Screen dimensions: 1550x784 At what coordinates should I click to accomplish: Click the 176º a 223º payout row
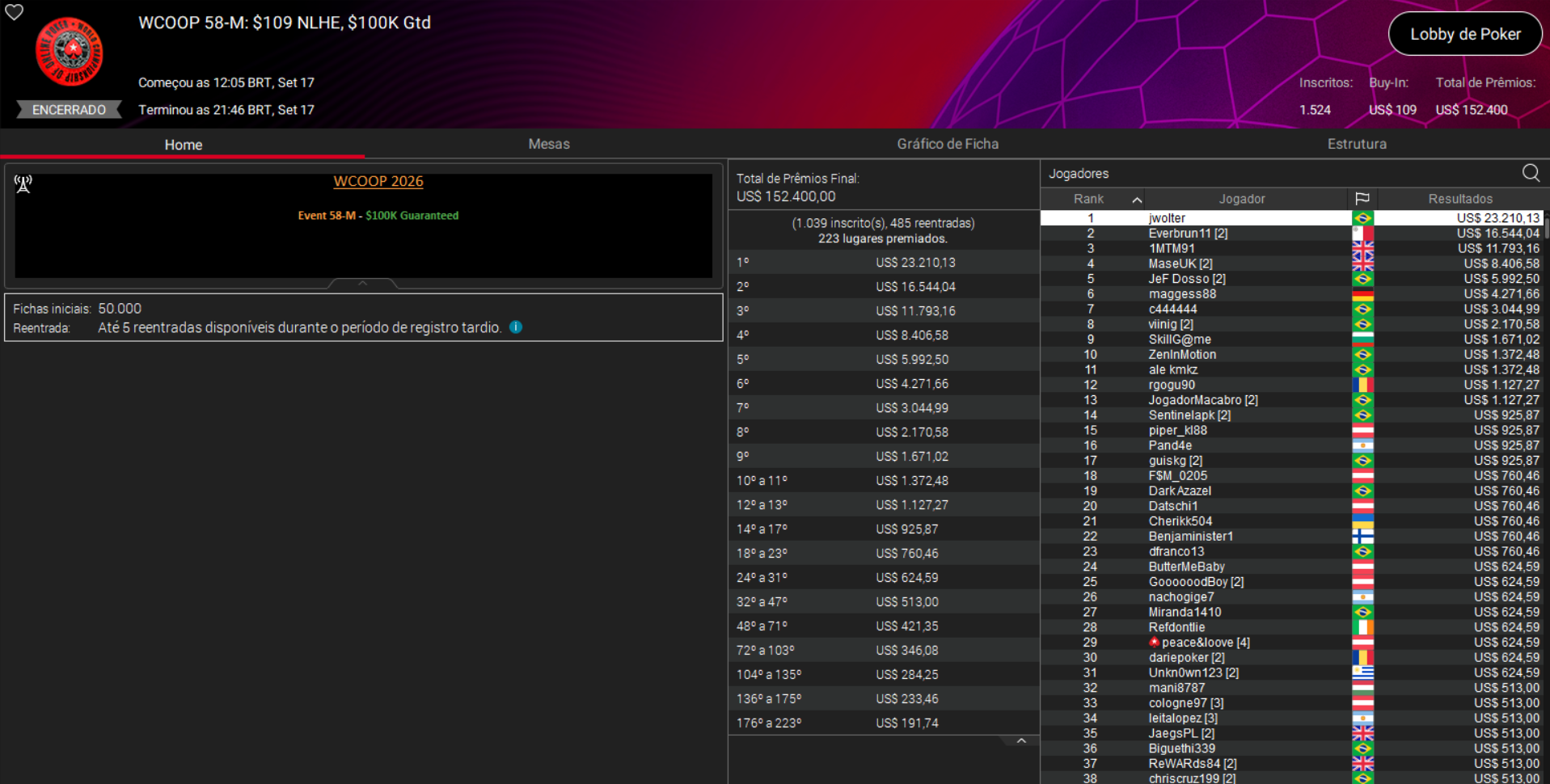pos(884,723)
